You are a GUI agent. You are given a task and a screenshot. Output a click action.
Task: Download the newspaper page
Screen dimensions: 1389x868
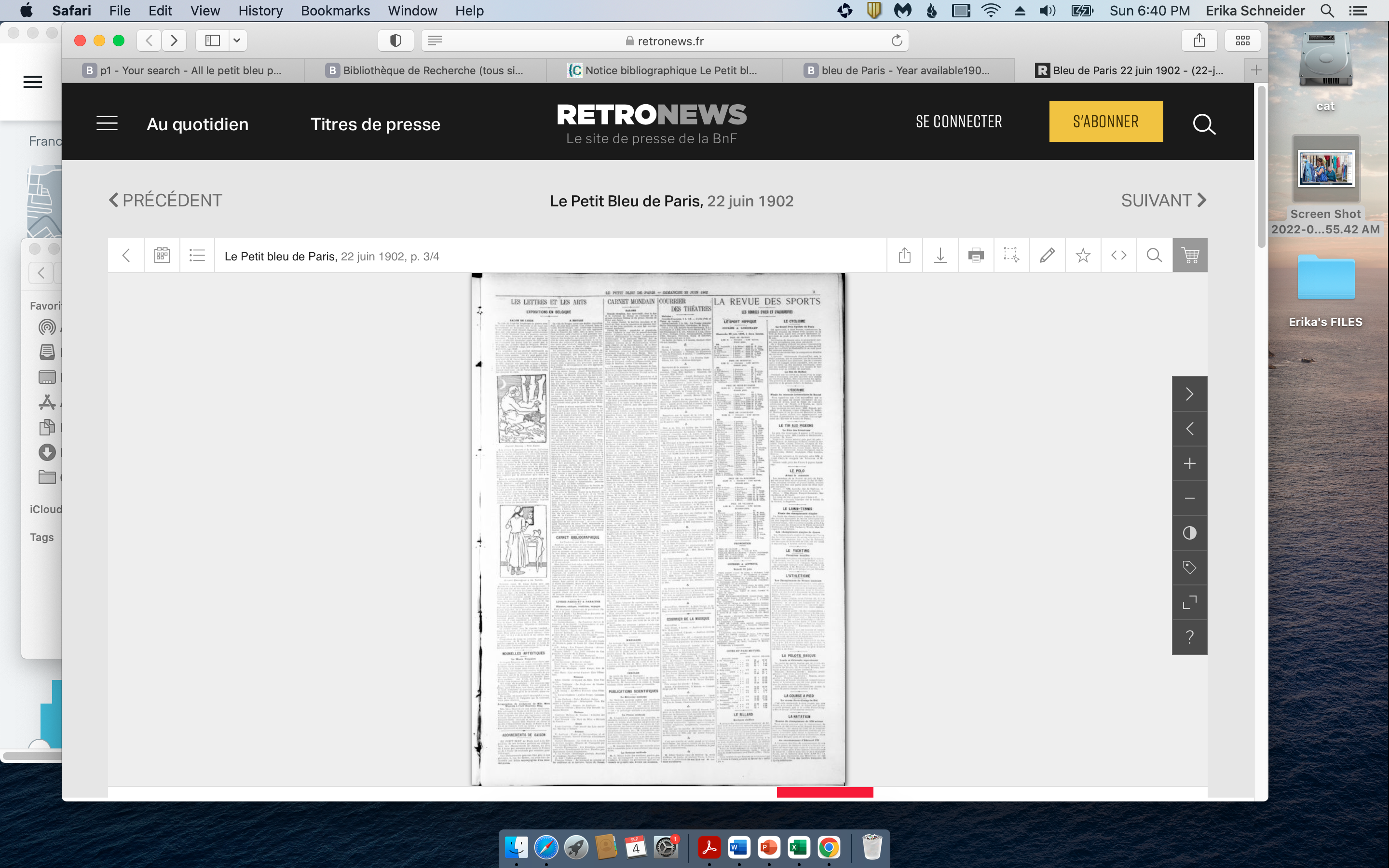click(940, 256)
